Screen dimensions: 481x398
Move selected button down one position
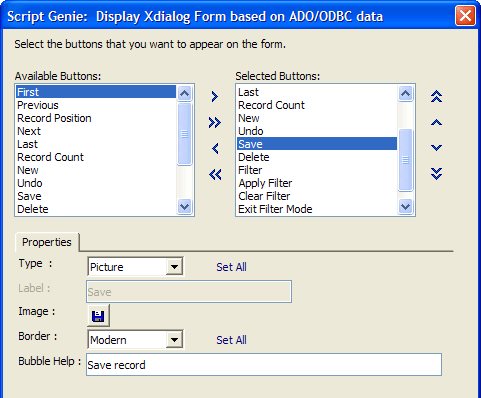436,148
